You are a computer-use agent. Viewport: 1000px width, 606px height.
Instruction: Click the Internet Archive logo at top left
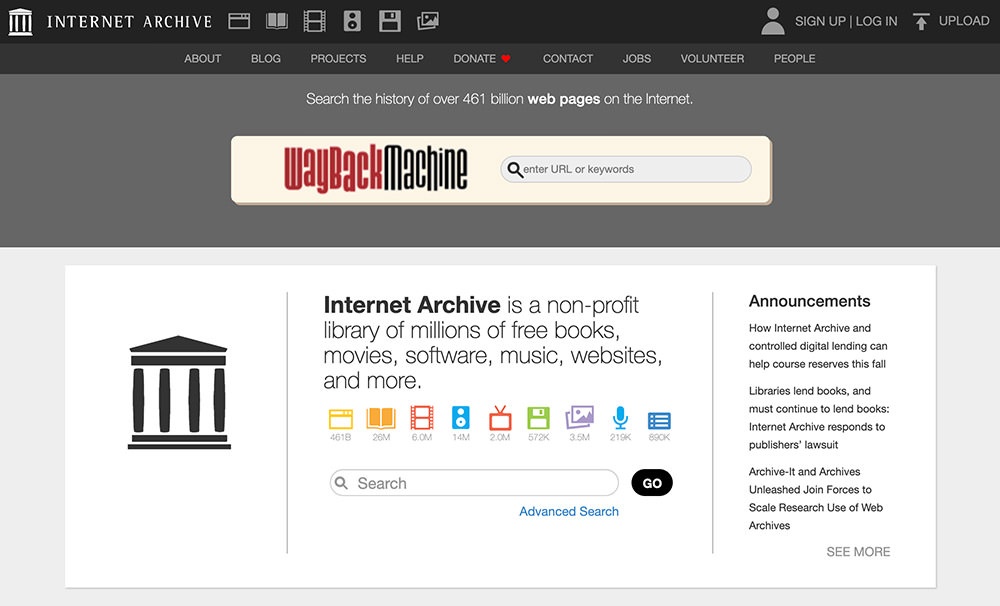(x=110, y=21)
